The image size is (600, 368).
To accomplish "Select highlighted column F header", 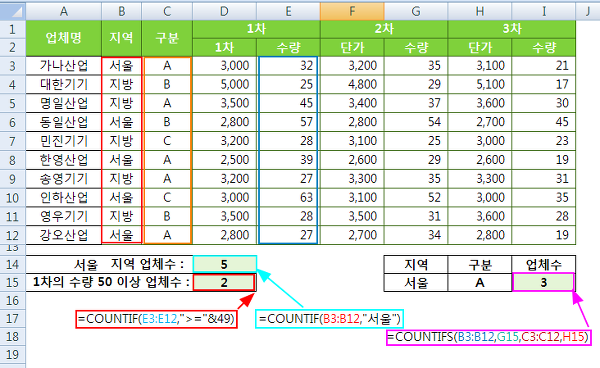I will 352,11.
